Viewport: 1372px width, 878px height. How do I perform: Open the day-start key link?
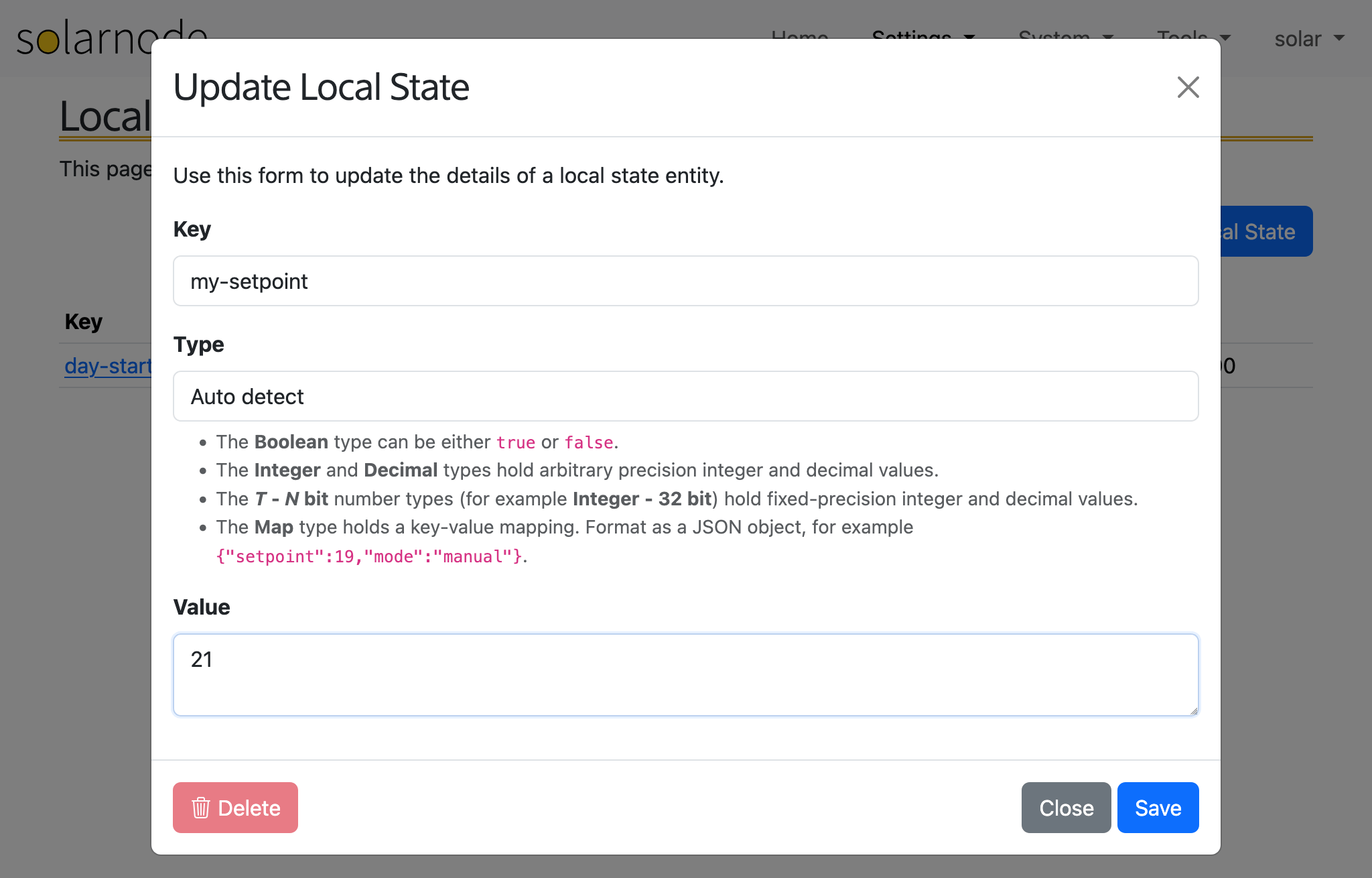[107, 366]
